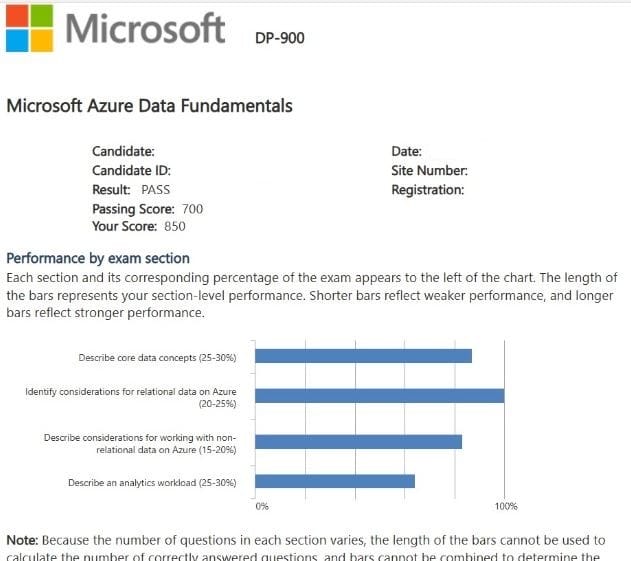Click the Describe core data concepts bar
This screenshot has height=561, width=631.
(x=363, y=356)
